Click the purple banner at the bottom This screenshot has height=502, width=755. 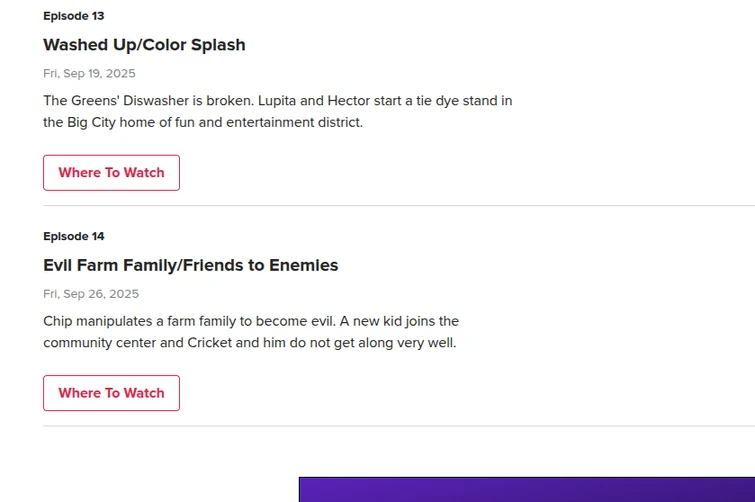pyautogui.click(x=526, y=489)
